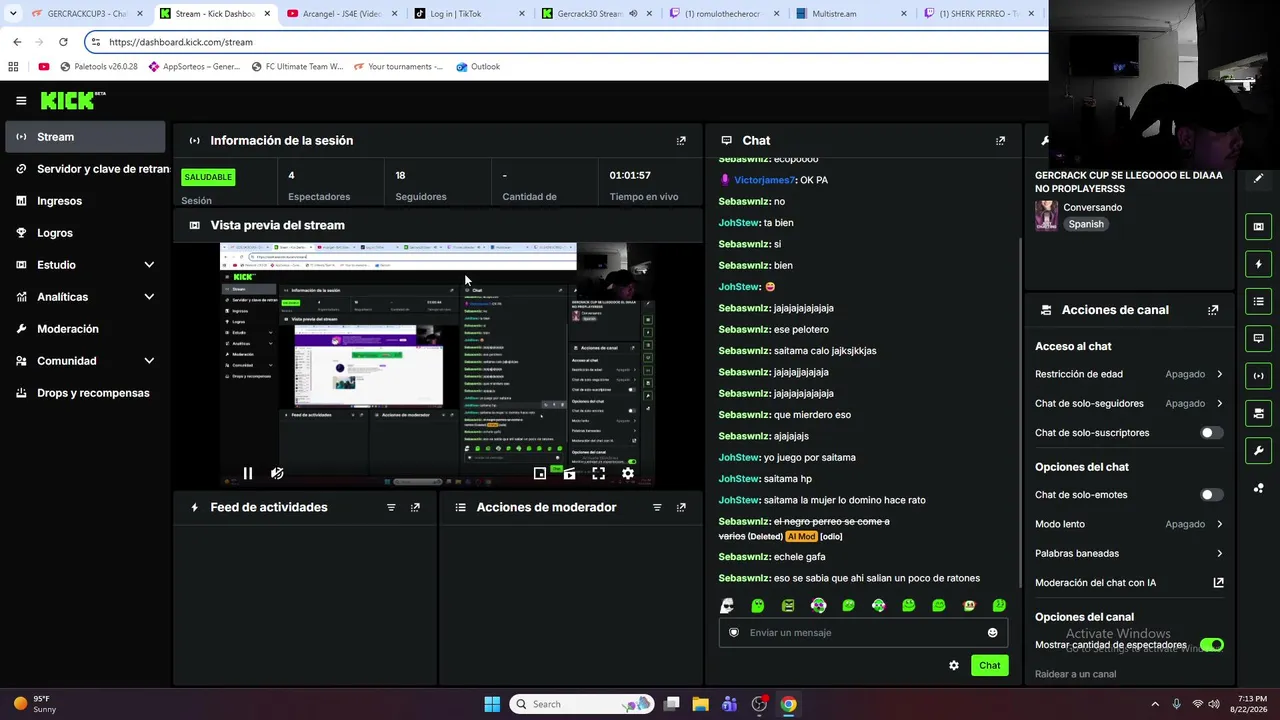Viewport: 1280px width, 720px height.
Task: Pop out the Información de la sesión panel
Action: pos(681,141)
